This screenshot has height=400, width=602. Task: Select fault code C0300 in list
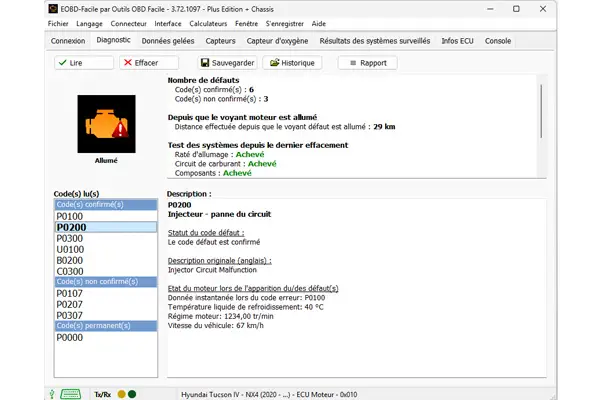pos(106,271)
